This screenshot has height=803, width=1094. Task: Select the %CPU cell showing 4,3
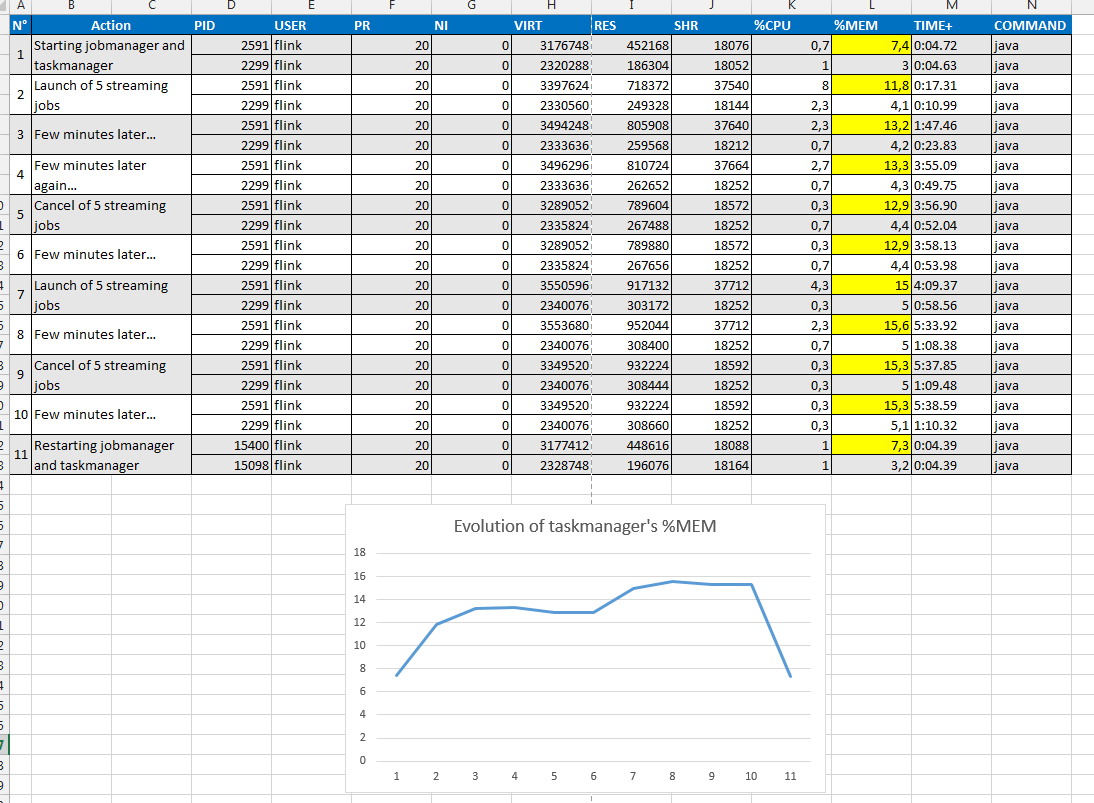tap(791, 285)
